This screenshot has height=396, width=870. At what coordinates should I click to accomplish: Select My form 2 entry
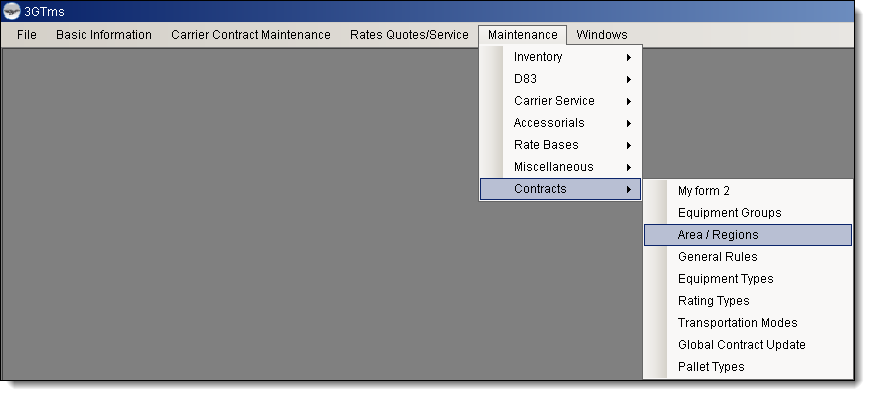(748, 191)
